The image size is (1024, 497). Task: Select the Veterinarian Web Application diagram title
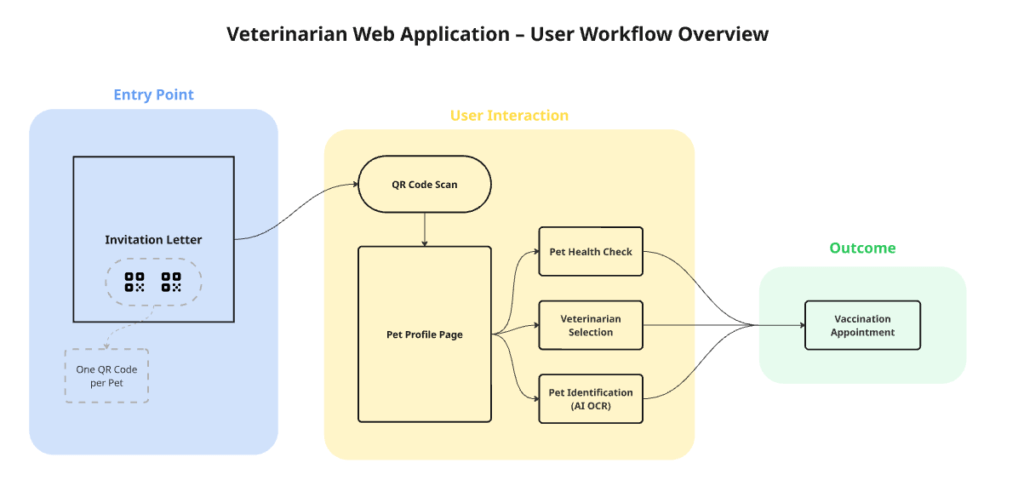(497, 34)
